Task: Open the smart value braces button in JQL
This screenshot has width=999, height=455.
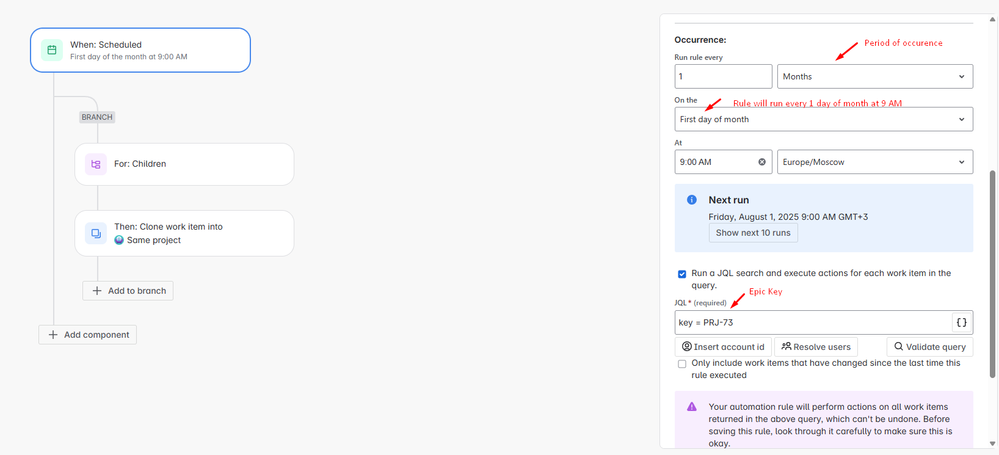Action: coord(962,322)
